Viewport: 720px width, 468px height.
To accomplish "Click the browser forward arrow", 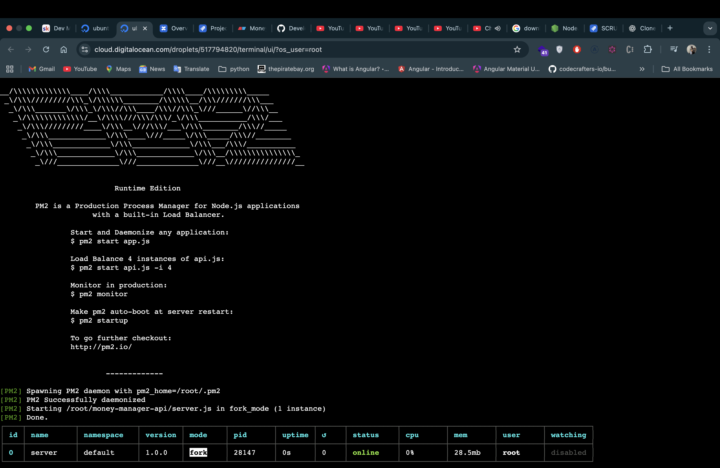I will pos(28,50).
